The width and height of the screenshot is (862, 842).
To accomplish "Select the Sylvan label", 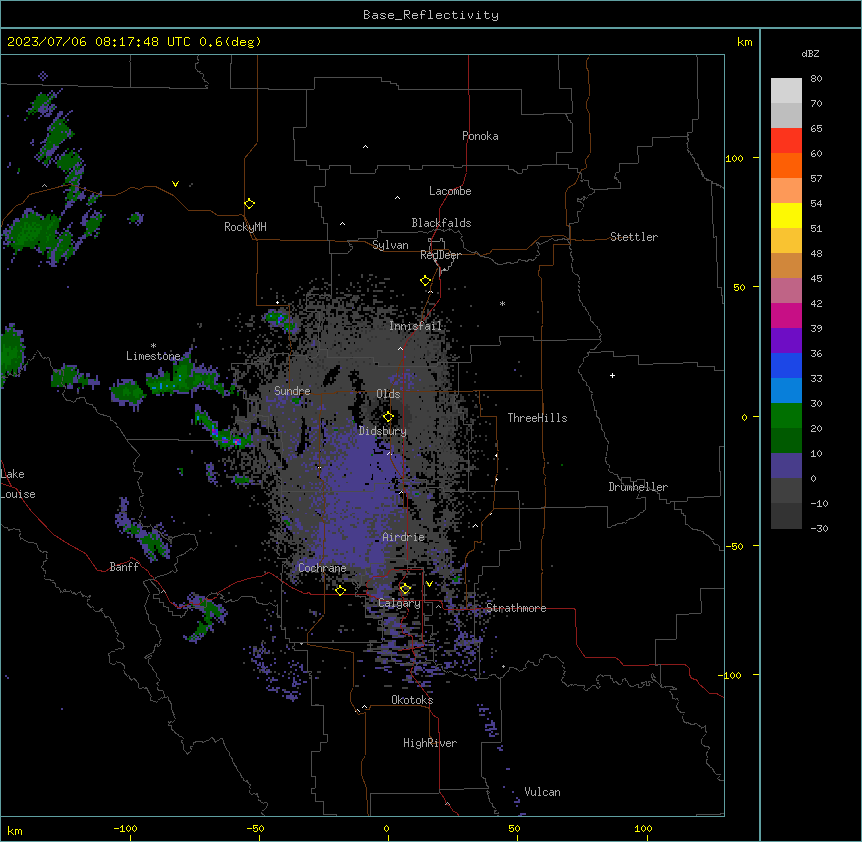I will coord(390,245).
